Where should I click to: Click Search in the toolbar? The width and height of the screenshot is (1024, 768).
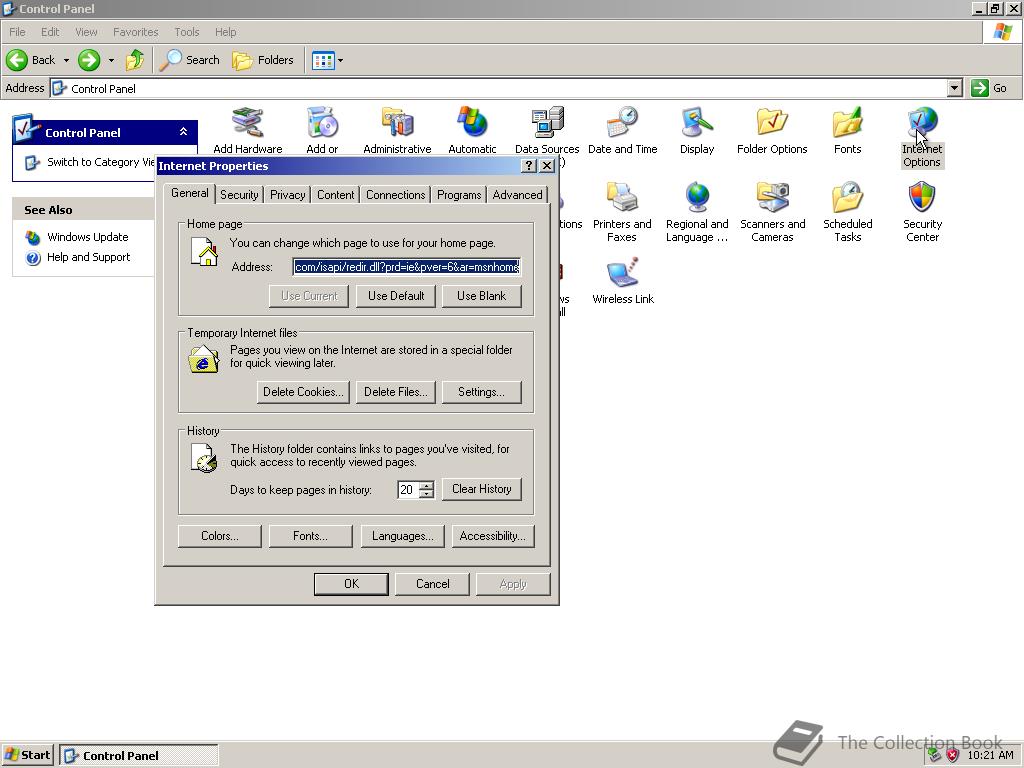click(189, 60)
